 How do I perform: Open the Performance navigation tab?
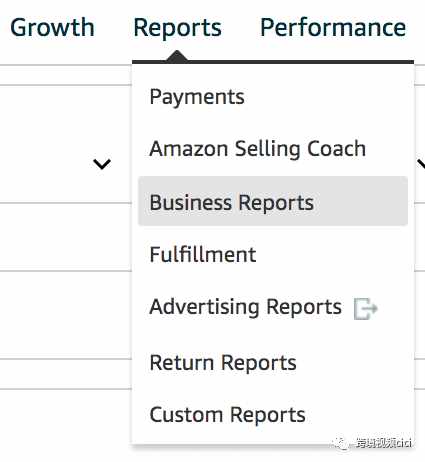[333, 27]
